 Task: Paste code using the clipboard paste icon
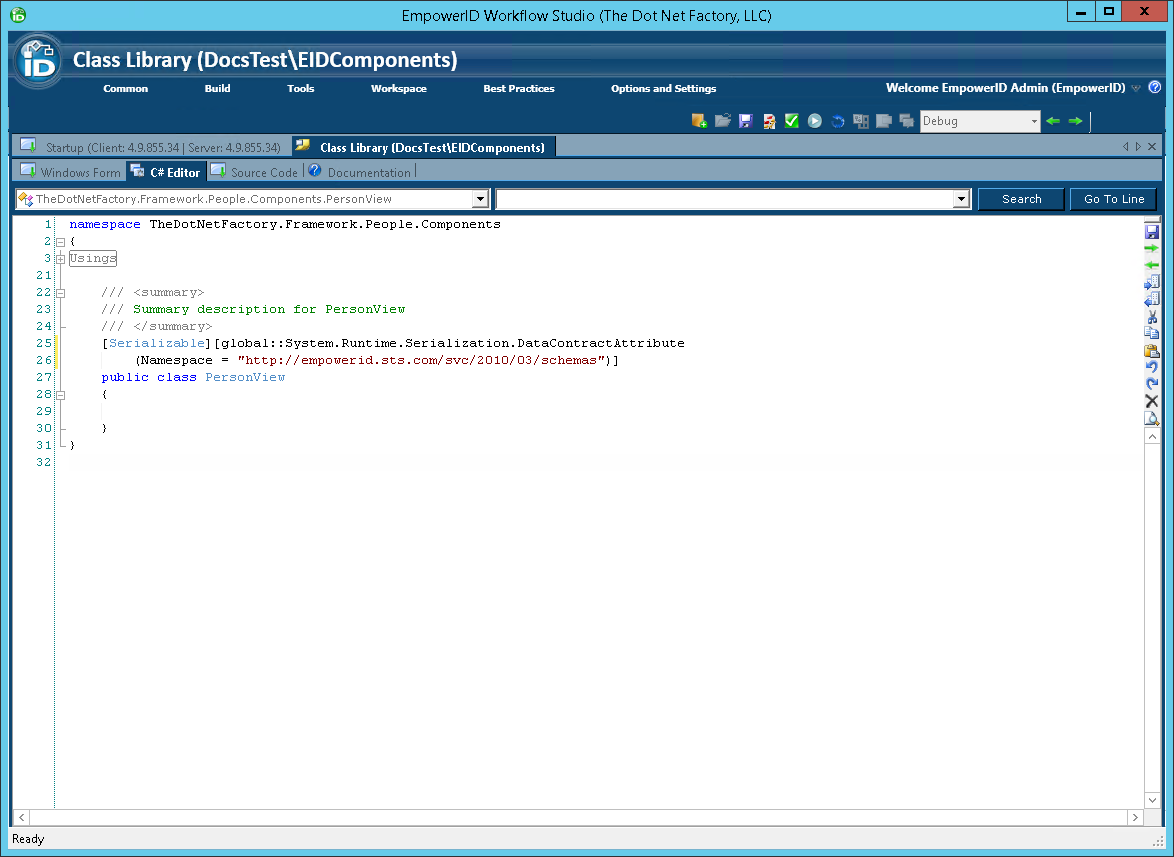point(1151,351)
